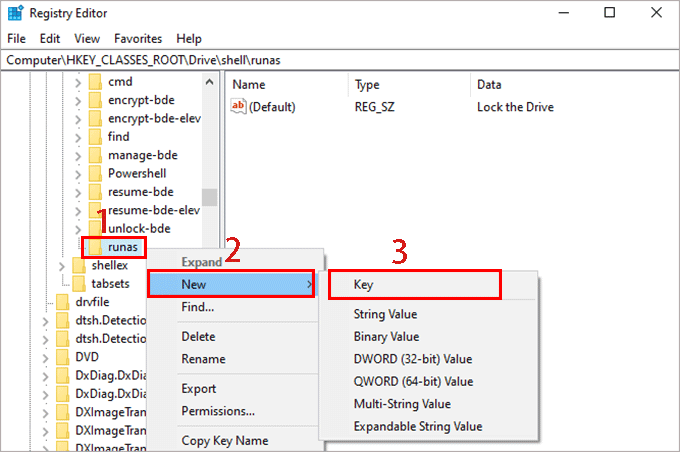Click the drvfile folder icon
The height and width of the screenshot is (452, 680).
coord(62,301)
